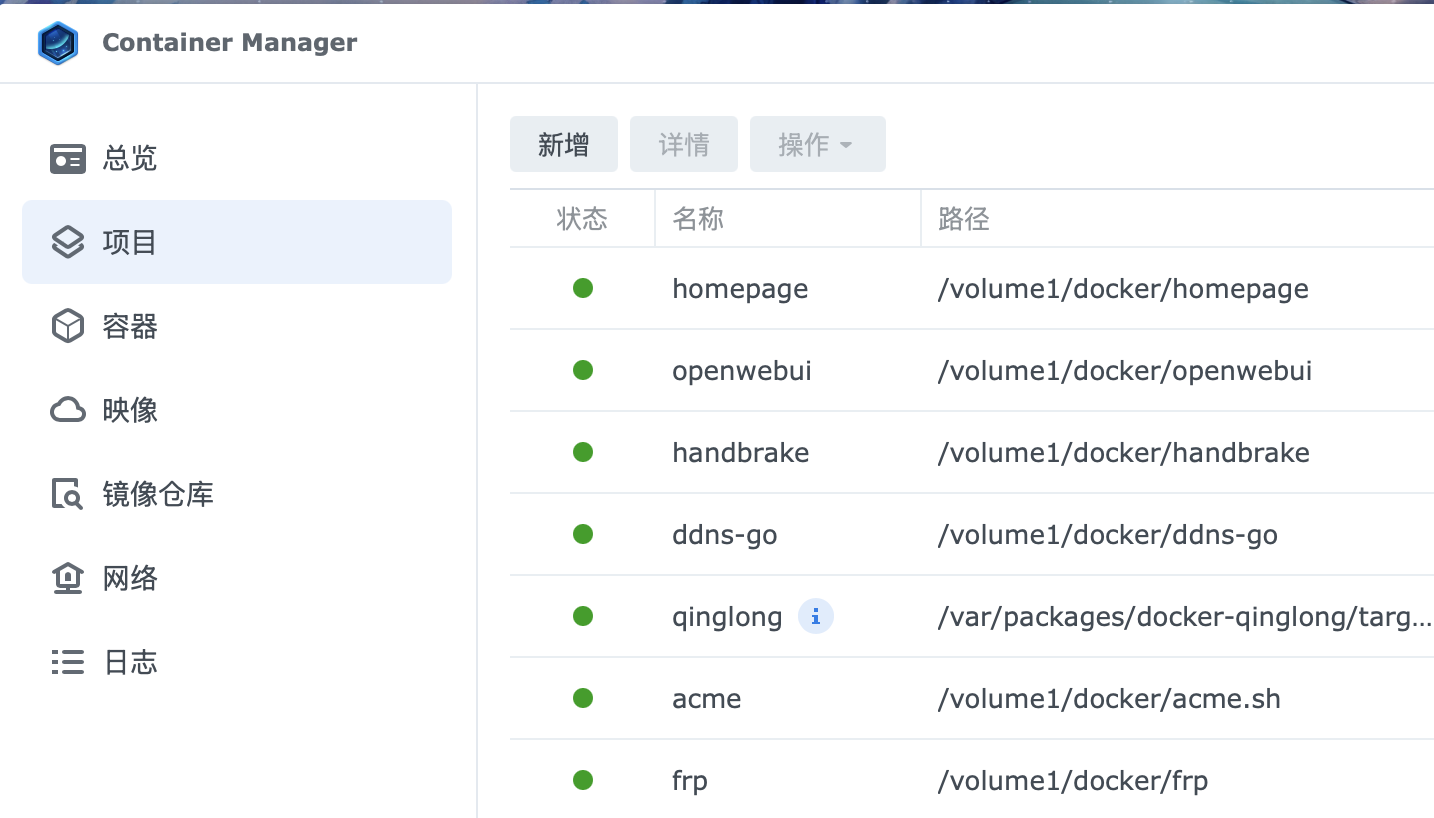Click the Container Manager app logo
This screenshot has height=818, width=1434.
(57, 42)
